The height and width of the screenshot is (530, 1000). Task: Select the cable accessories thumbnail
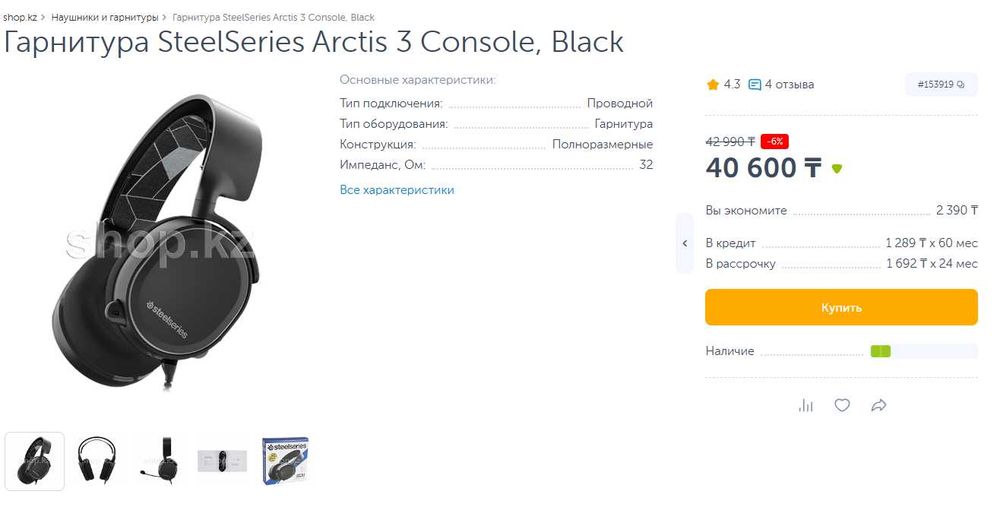coord(222,461)
